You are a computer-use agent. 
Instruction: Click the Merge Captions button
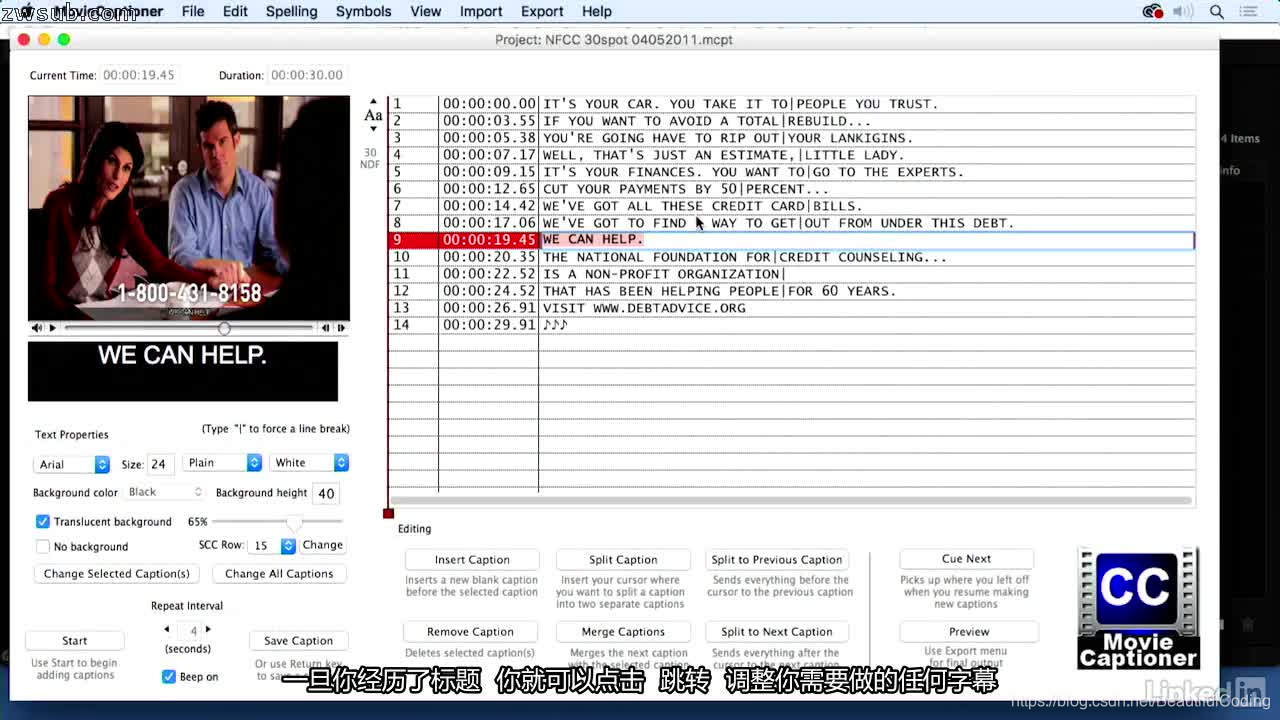(623, 632)
